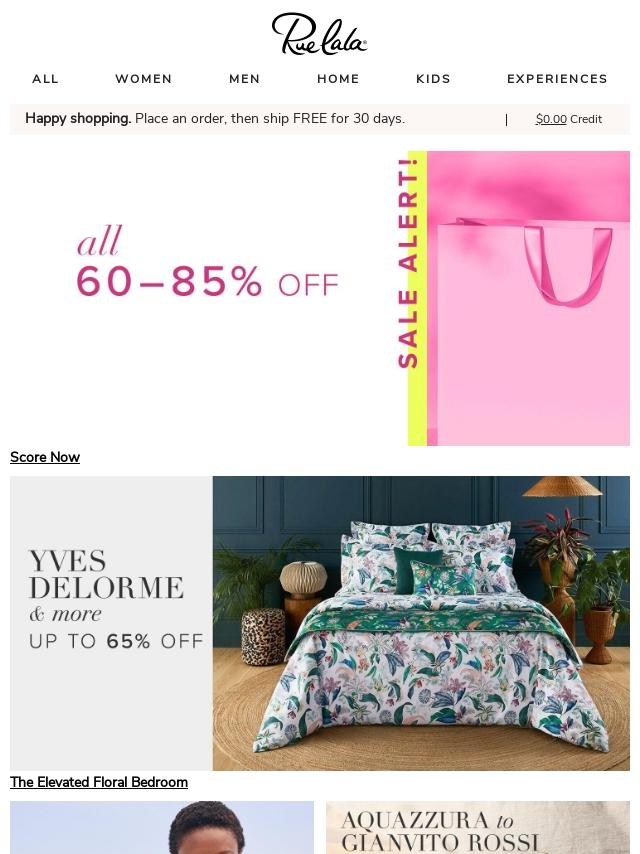Open The Elevated Floral Bedroom link
640x854 pixels.
click(x=99, y=782)
